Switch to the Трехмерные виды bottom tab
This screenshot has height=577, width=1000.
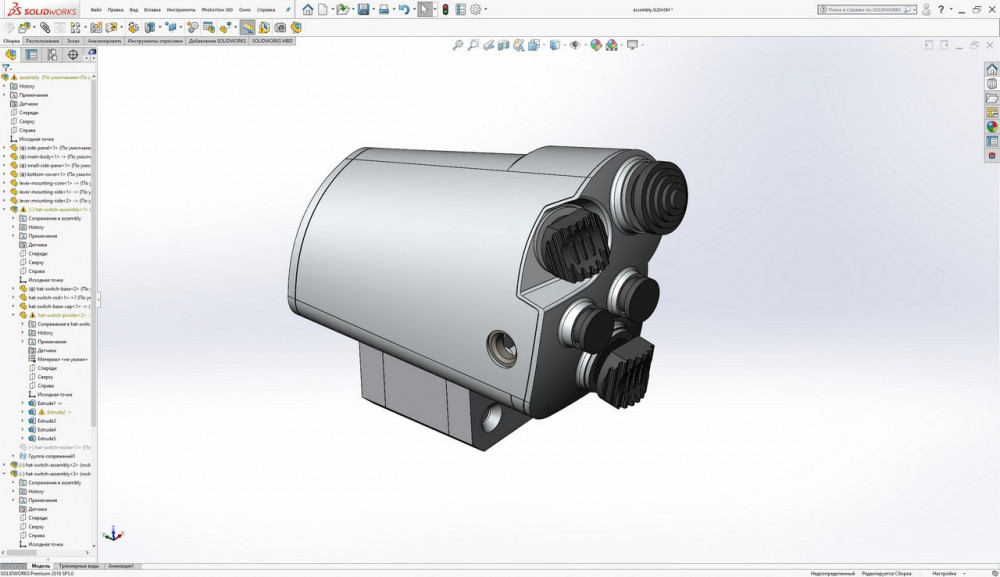click(79, 566)
